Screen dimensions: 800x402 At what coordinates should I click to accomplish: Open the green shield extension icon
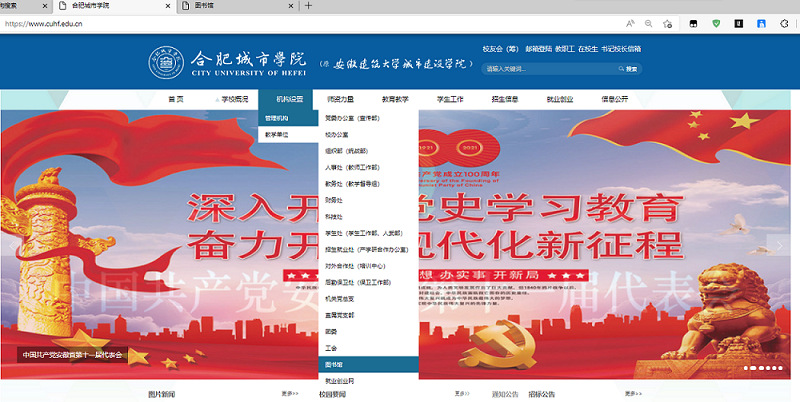(716, 23)
